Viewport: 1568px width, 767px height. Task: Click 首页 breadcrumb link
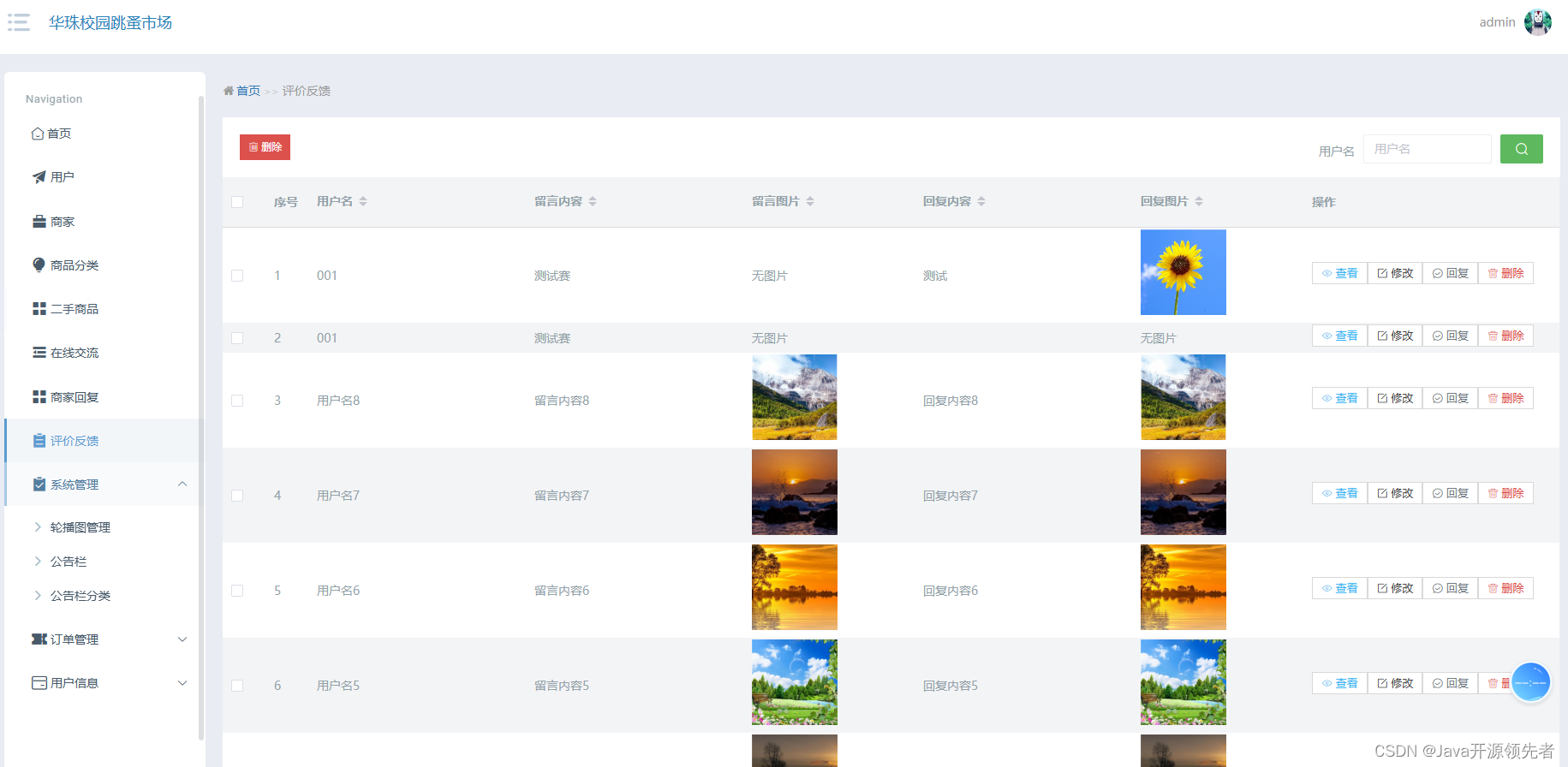click(x=248, y=91)
